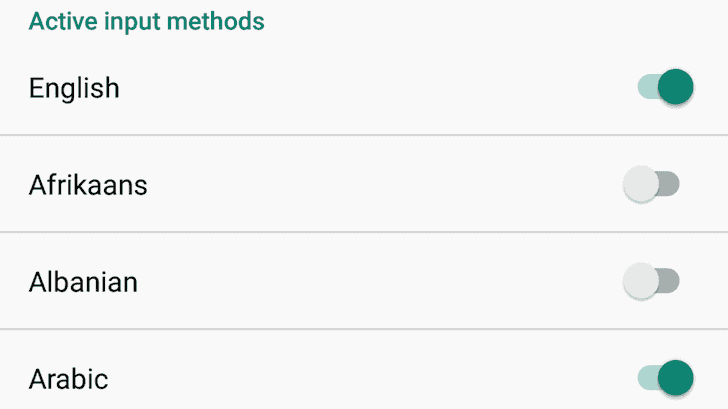The image size is (728, 409).
Task: Click the grey track of Albanian switch
Action: coord(670,282)
